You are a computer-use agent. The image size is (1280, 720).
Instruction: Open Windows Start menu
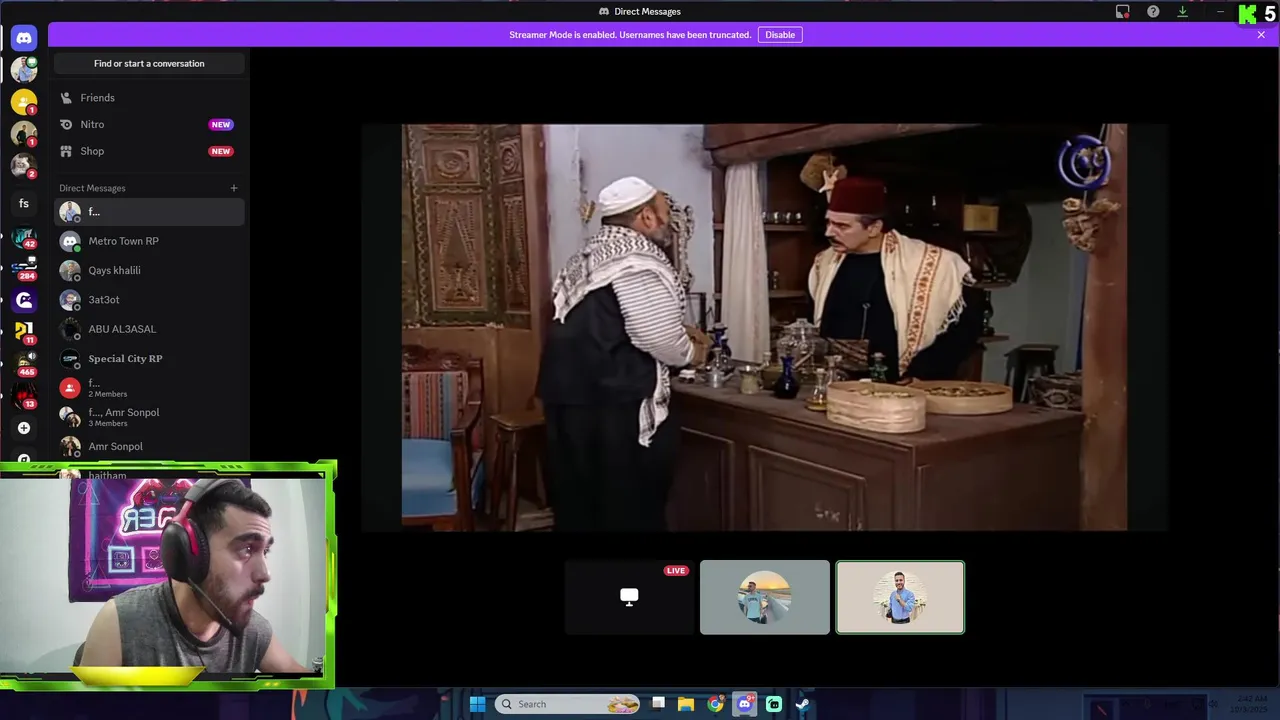coord(477,704)
